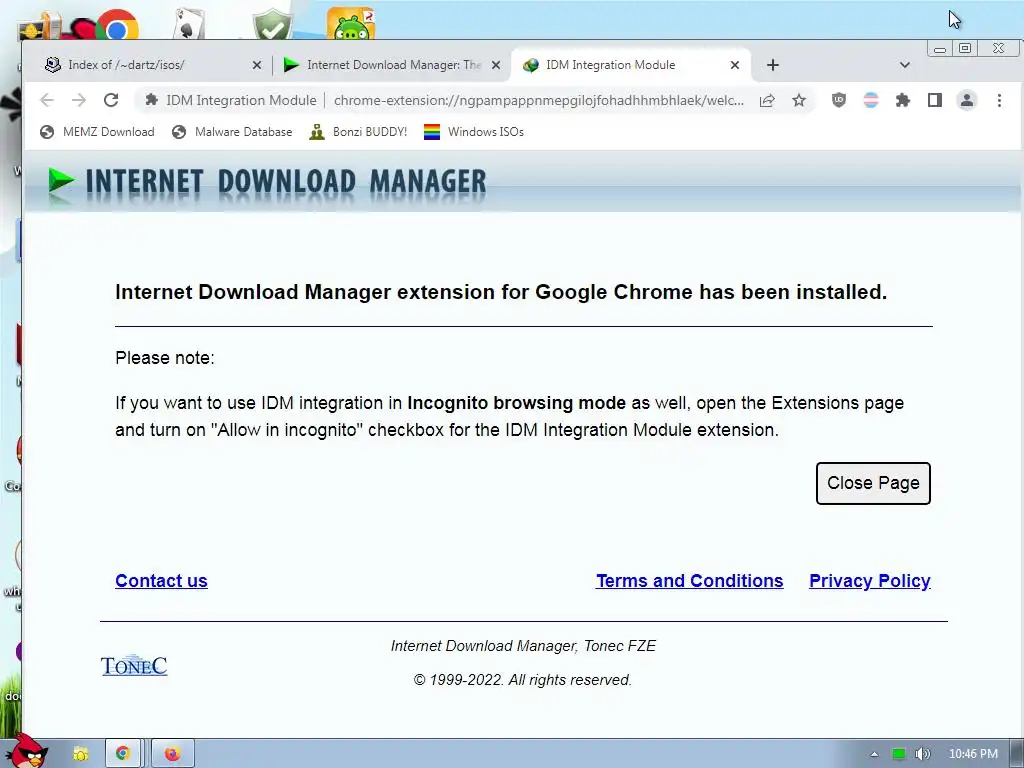Click the green IDM arrow logo in header
This screenshot has width=1024, height=768.
point(61,180)
